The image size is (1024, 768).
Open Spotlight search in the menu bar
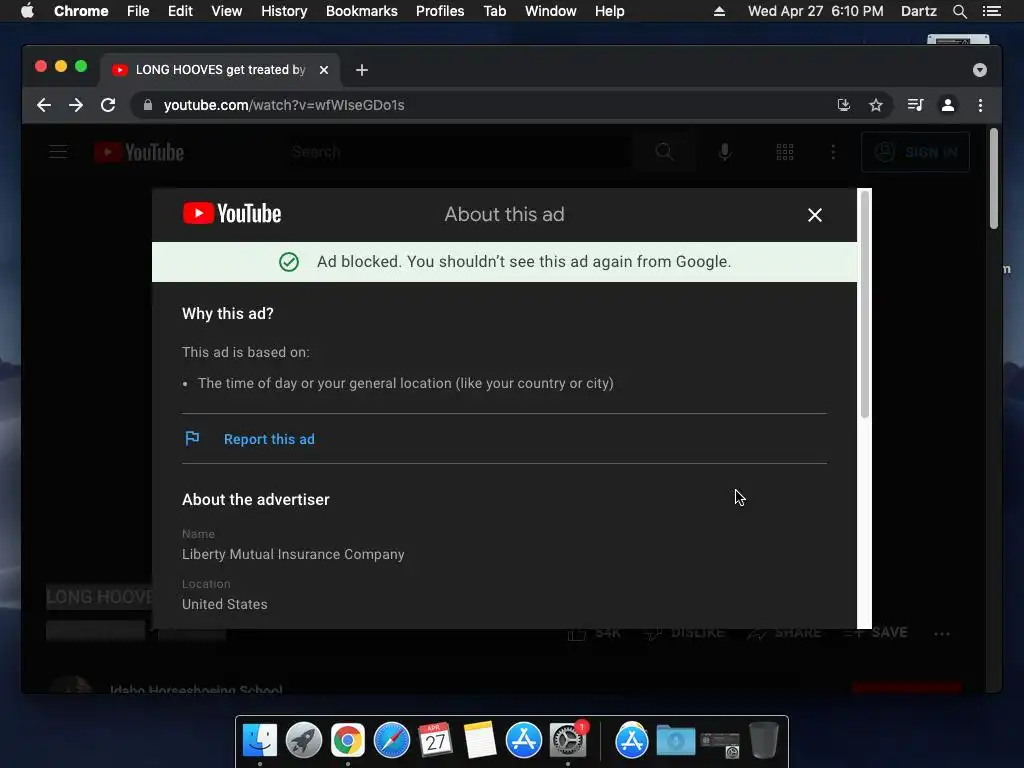pyautogui.click(x=959, y=11)
